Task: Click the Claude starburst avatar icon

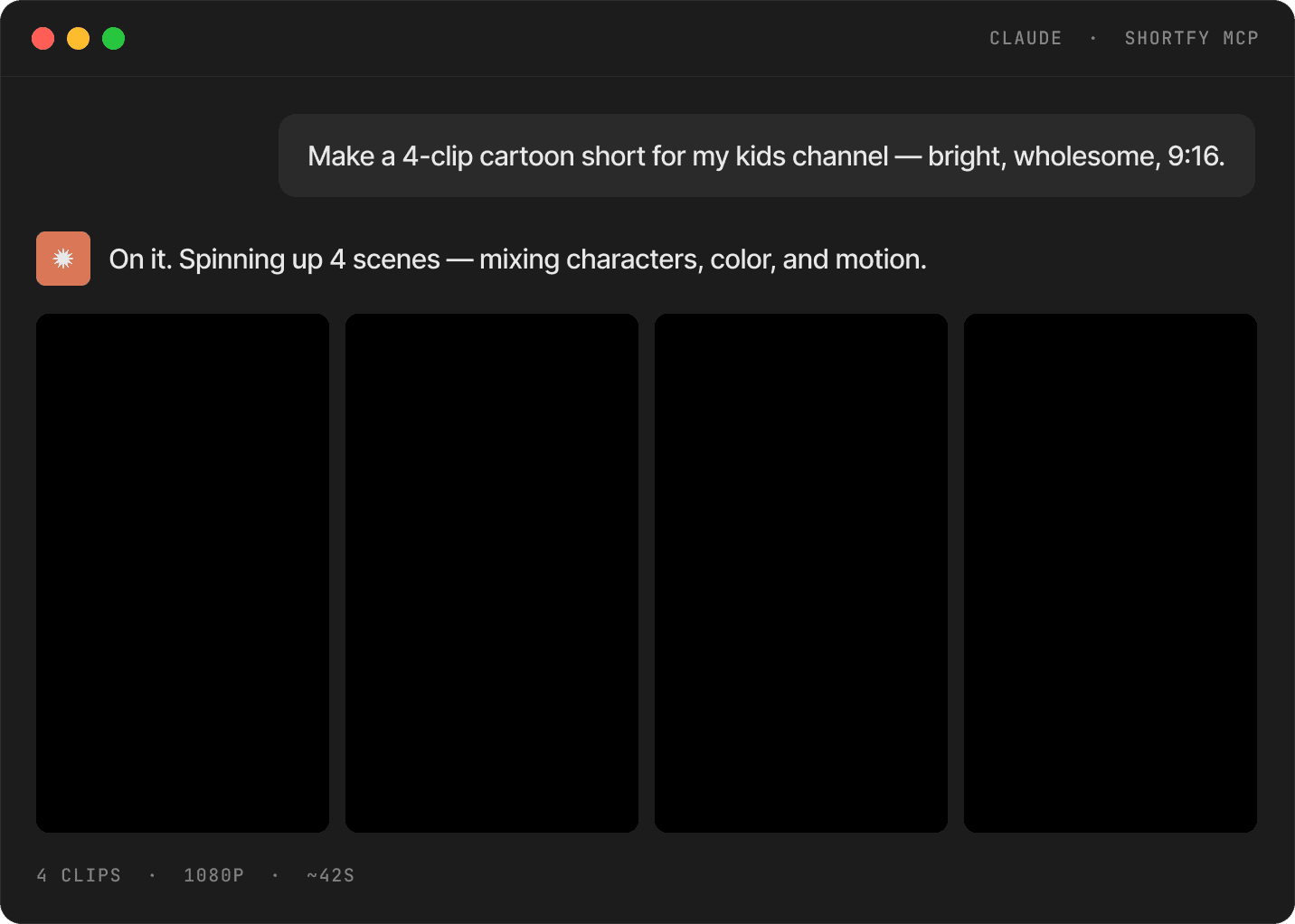Action: tap(63, 259)
